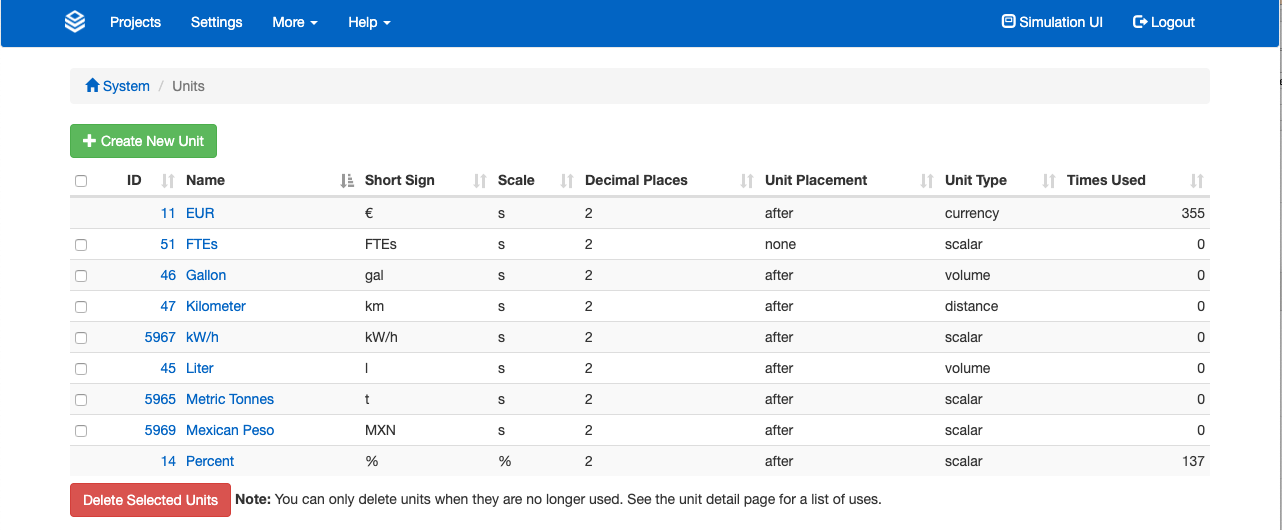Click the home icon in breadcrumb
Viewport: 1282px width, 530px height.
coord(93,86)
